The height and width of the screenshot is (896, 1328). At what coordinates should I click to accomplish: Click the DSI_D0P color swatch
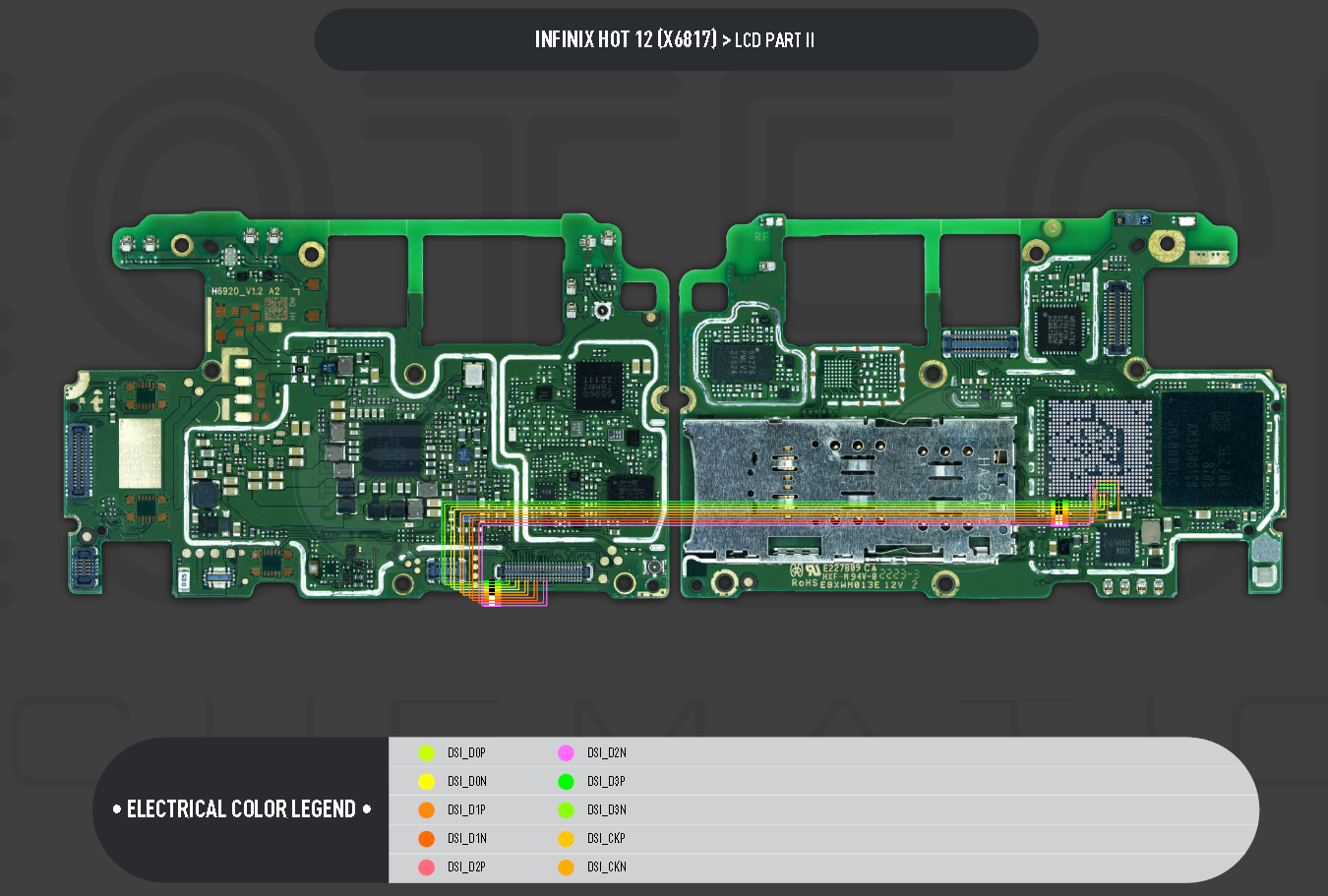pyautogui.click(x=426, y=753)
